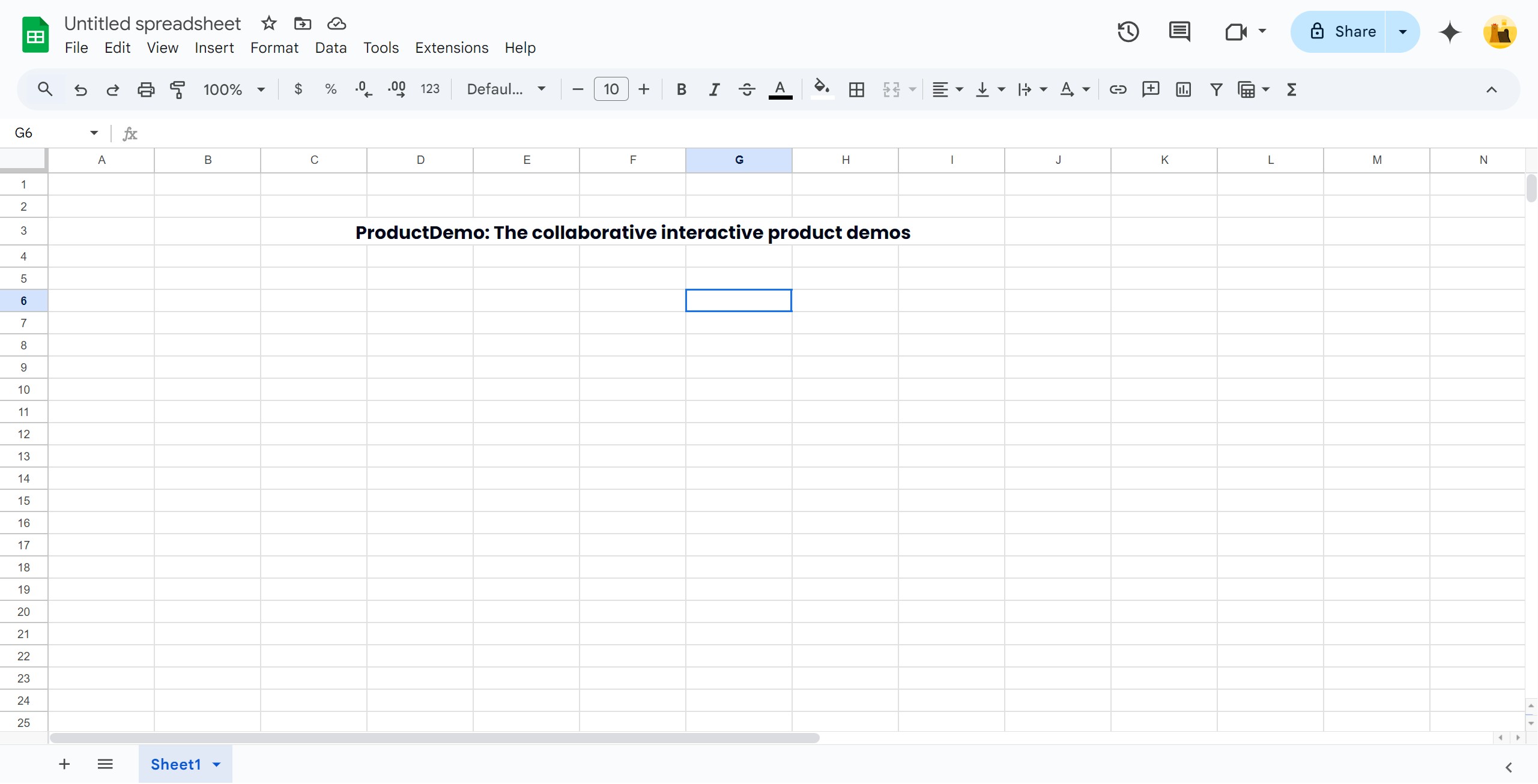Redo the last action
Screen dimensions: 1538x784
tap(112, 89)
